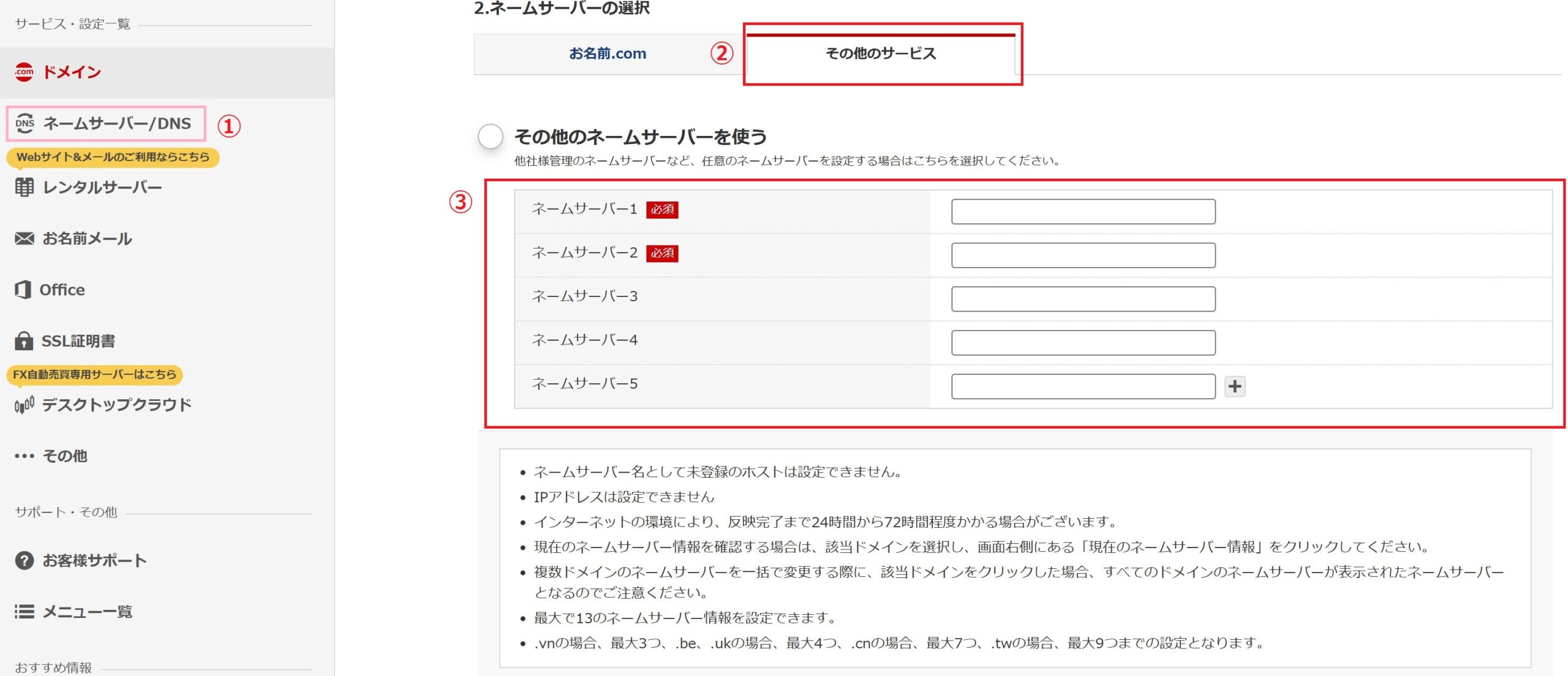Viewport: 1568px width, 676px height.
Task: Click the サポート・その他 section label
Action: 66,513
